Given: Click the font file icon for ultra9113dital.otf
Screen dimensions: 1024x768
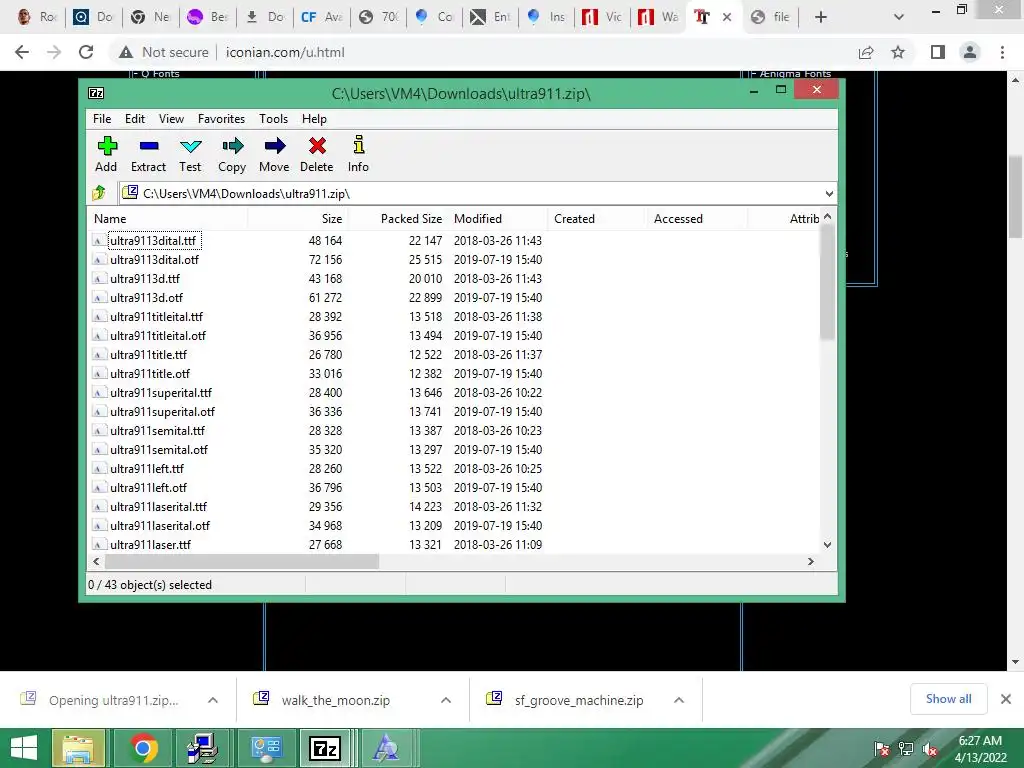Looking at the screenshot, I should [x=98, y=260].
